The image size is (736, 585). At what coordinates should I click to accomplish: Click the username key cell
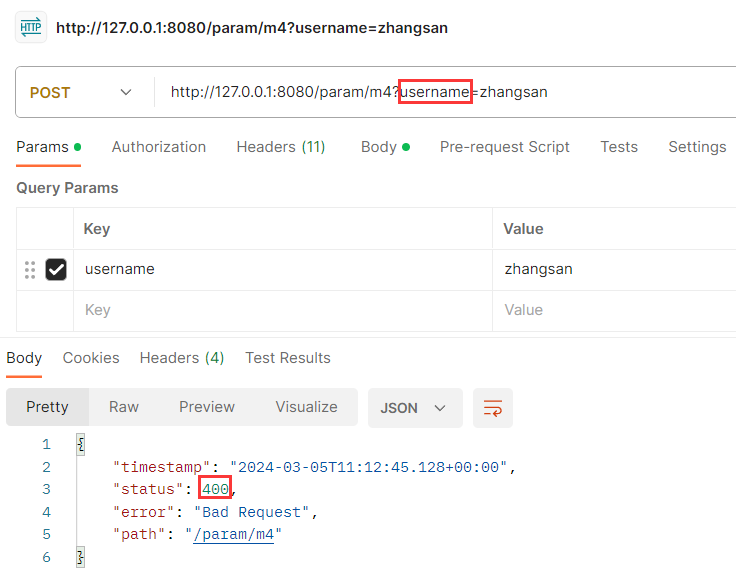click(x=283, y=269)
